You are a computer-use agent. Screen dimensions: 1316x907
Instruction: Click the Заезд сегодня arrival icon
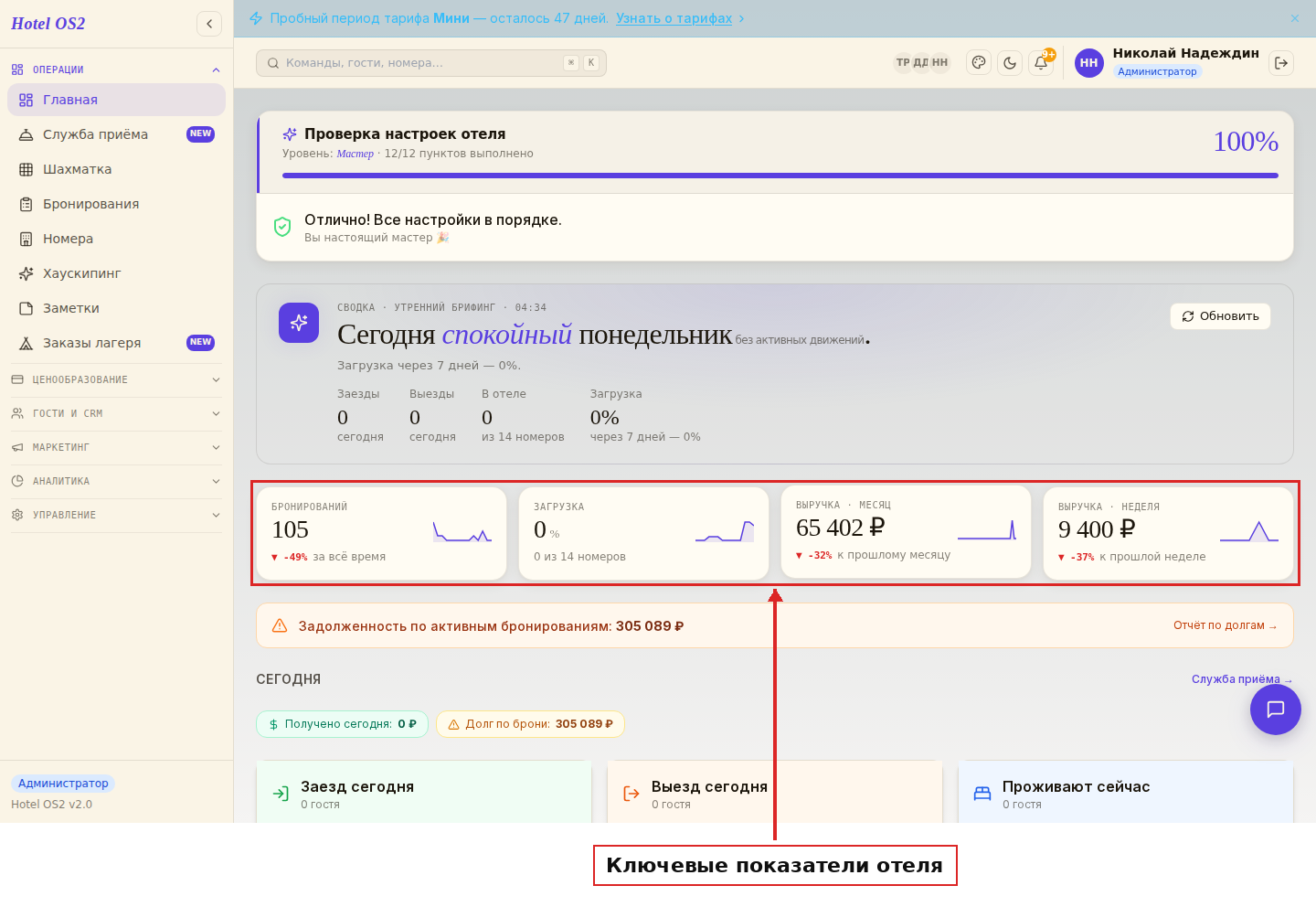tap(281, 794)
